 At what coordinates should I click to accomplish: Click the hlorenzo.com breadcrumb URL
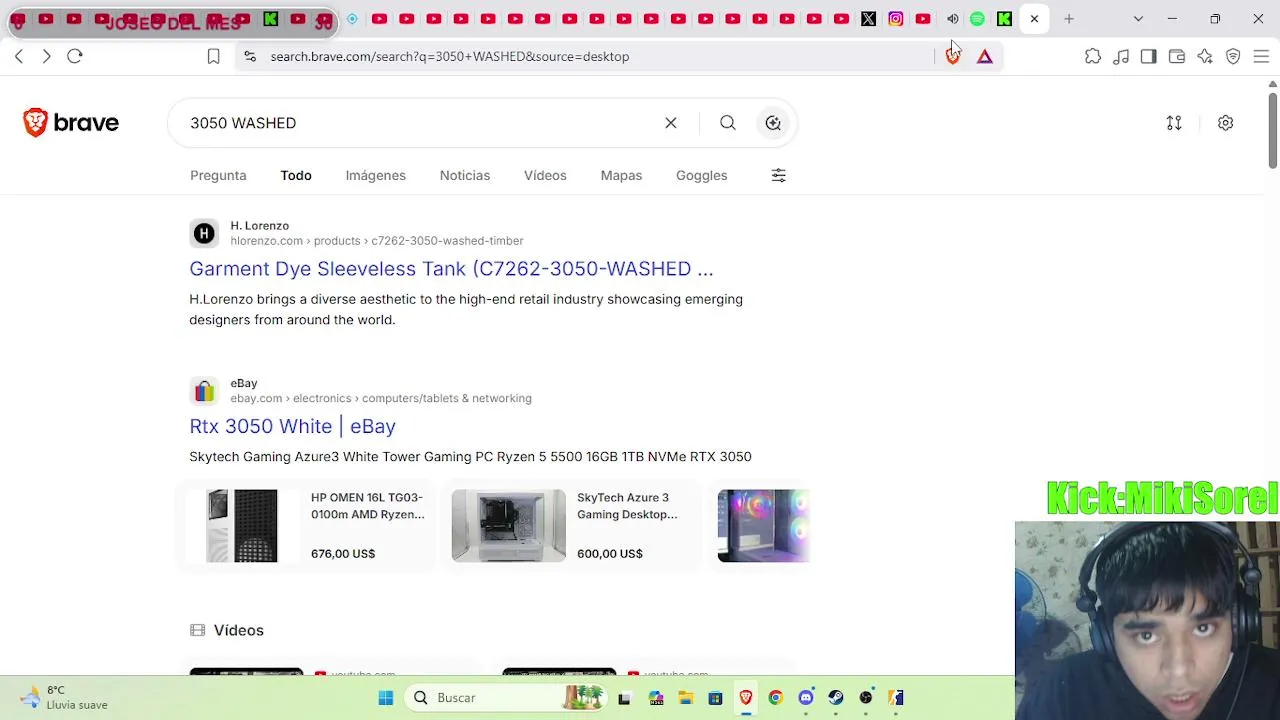(377, 241)
